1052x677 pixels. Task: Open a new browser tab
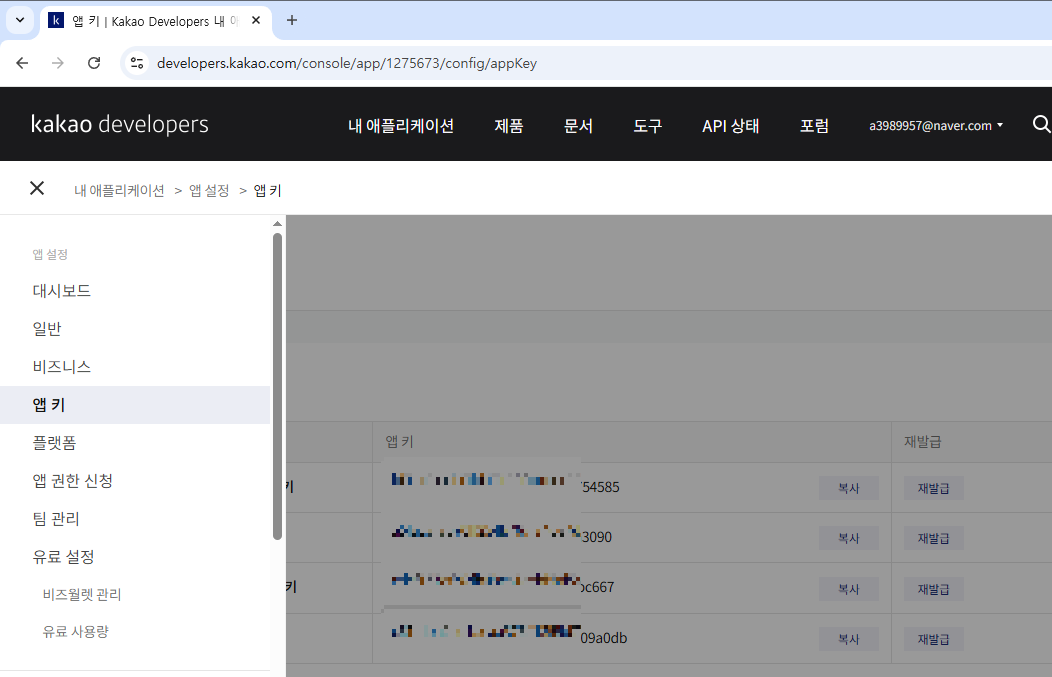tap(292, 20)
